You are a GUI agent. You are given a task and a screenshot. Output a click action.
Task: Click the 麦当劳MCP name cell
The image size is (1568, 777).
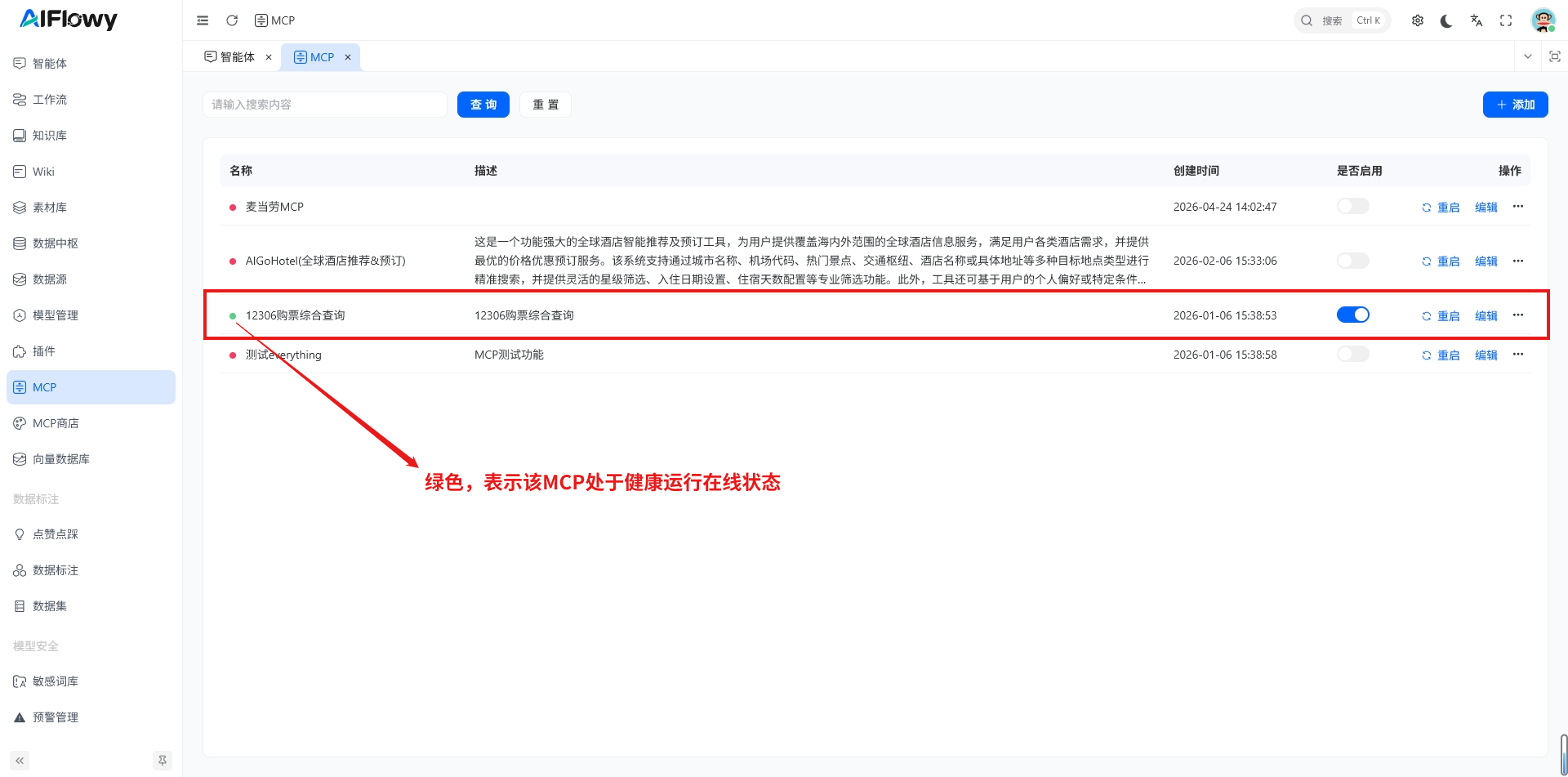pyautogui.click(x=274, y=207)
